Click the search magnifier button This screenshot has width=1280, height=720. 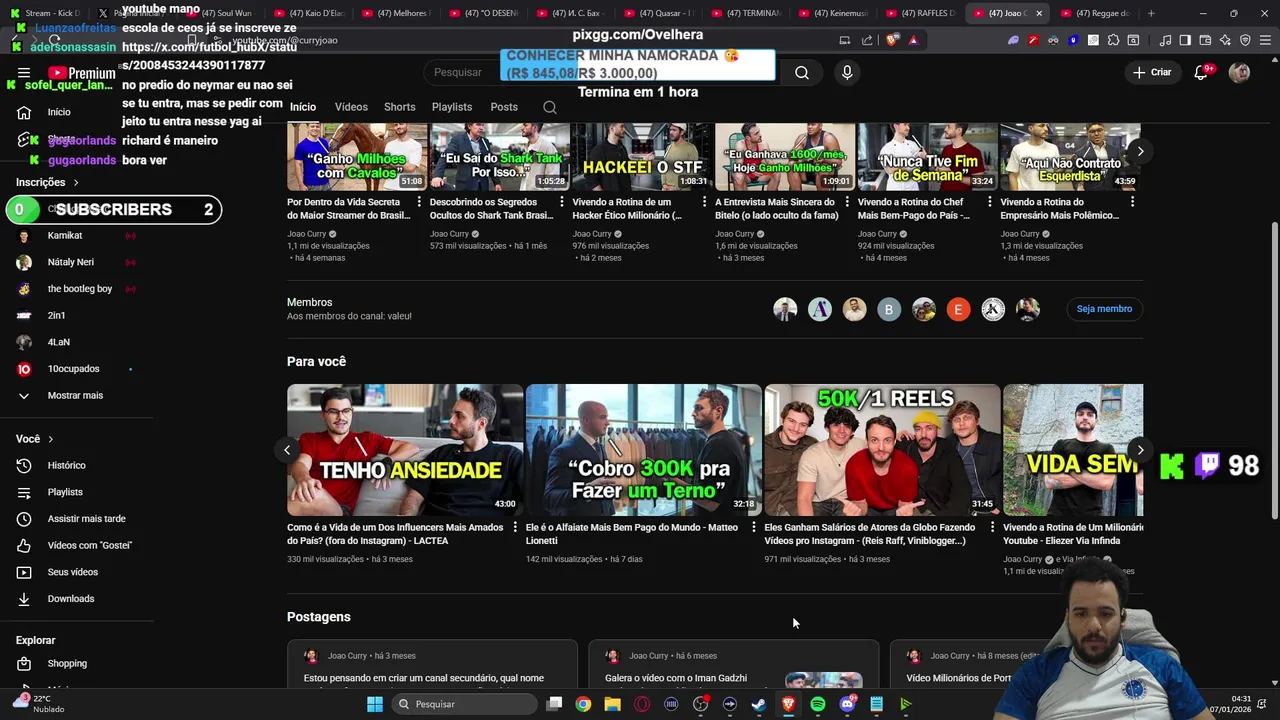pyautogui.click(x=802, y=72)
